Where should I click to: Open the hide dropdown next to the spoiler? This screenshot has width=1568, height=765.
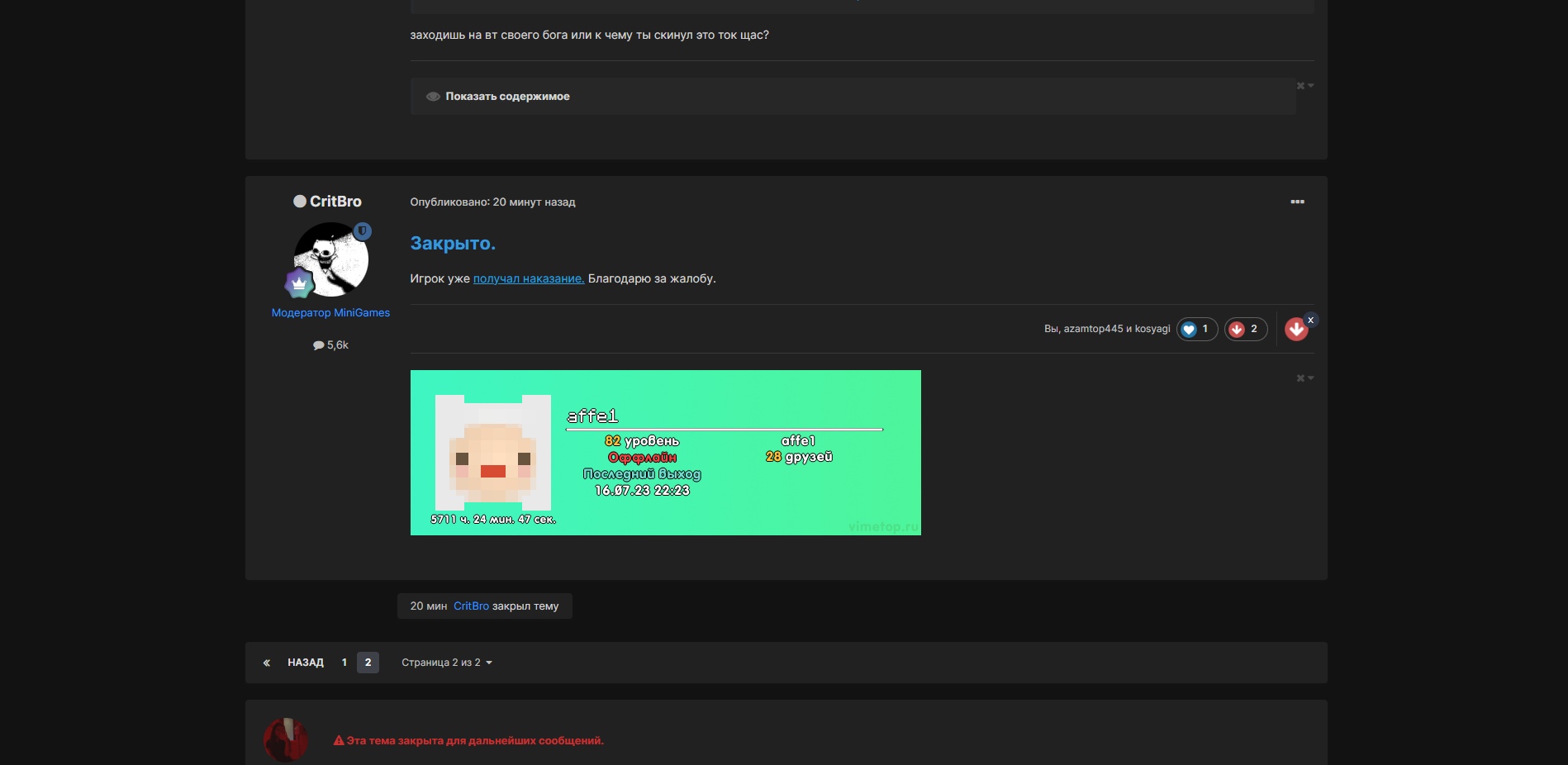[1304, 86]
